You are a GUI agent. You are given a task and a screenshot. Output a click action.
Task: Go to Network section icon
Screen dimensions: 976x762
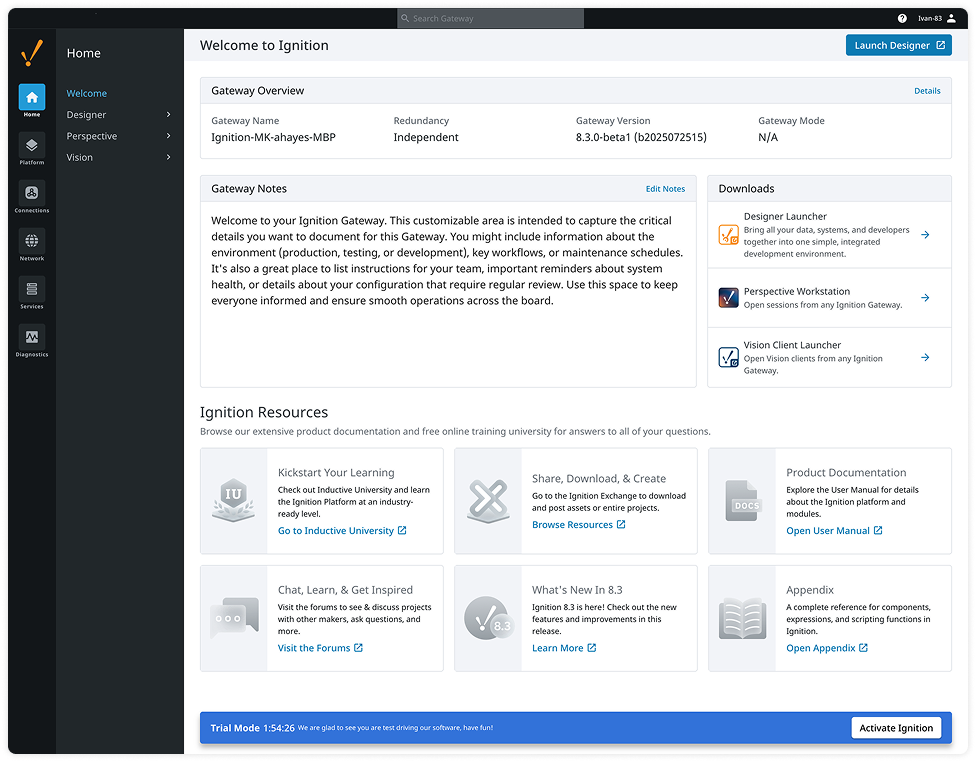coord(32,242)
